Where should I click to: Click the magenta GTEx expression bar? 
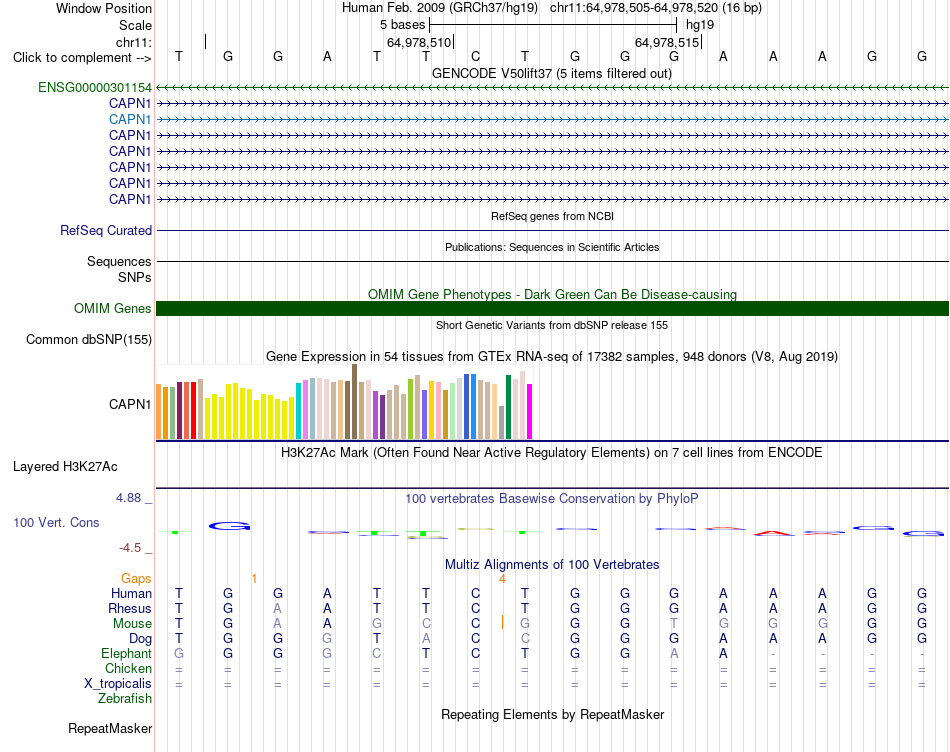tap(530, 411)
